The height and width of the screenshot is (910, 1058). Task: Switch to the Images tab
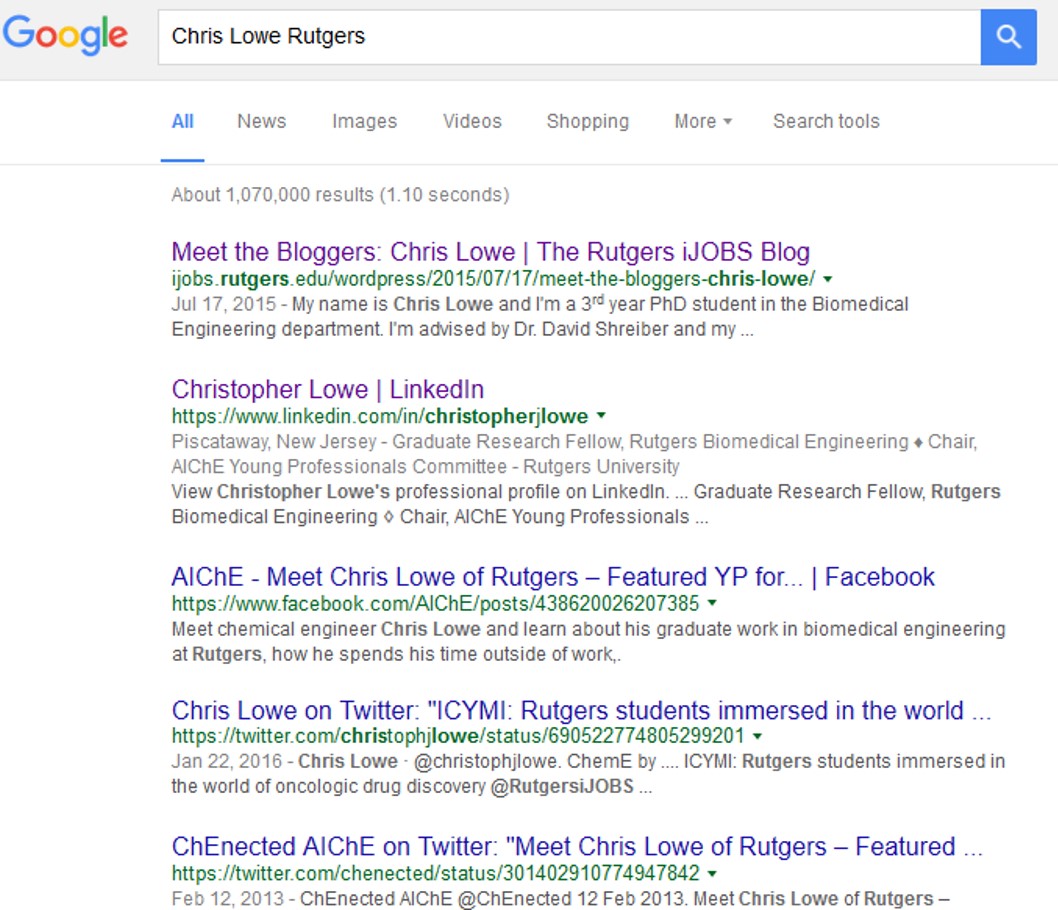pyautogui.click(x=364, y=121)
